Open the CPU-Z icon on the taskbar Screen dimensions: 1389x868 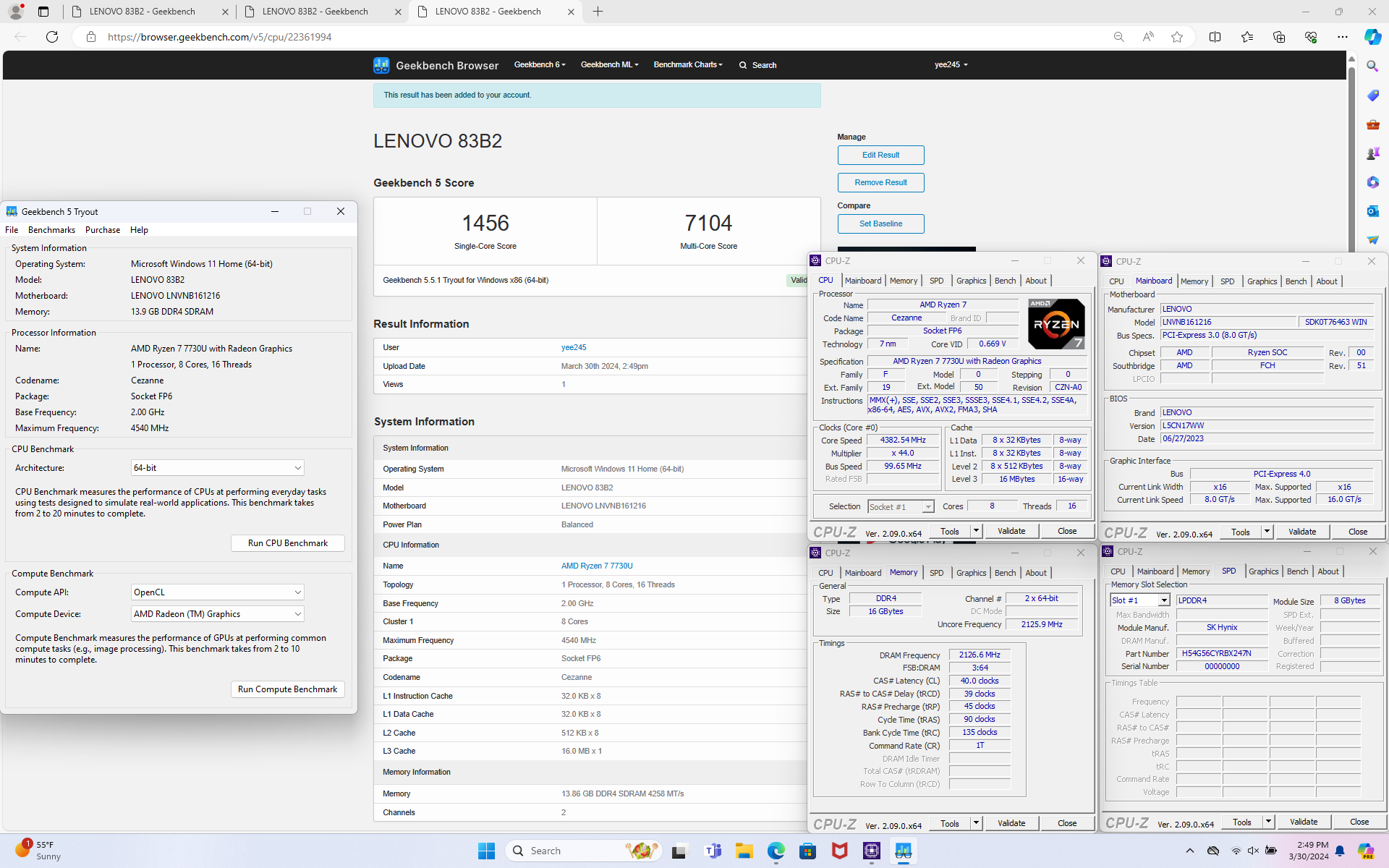pos(871,851)
